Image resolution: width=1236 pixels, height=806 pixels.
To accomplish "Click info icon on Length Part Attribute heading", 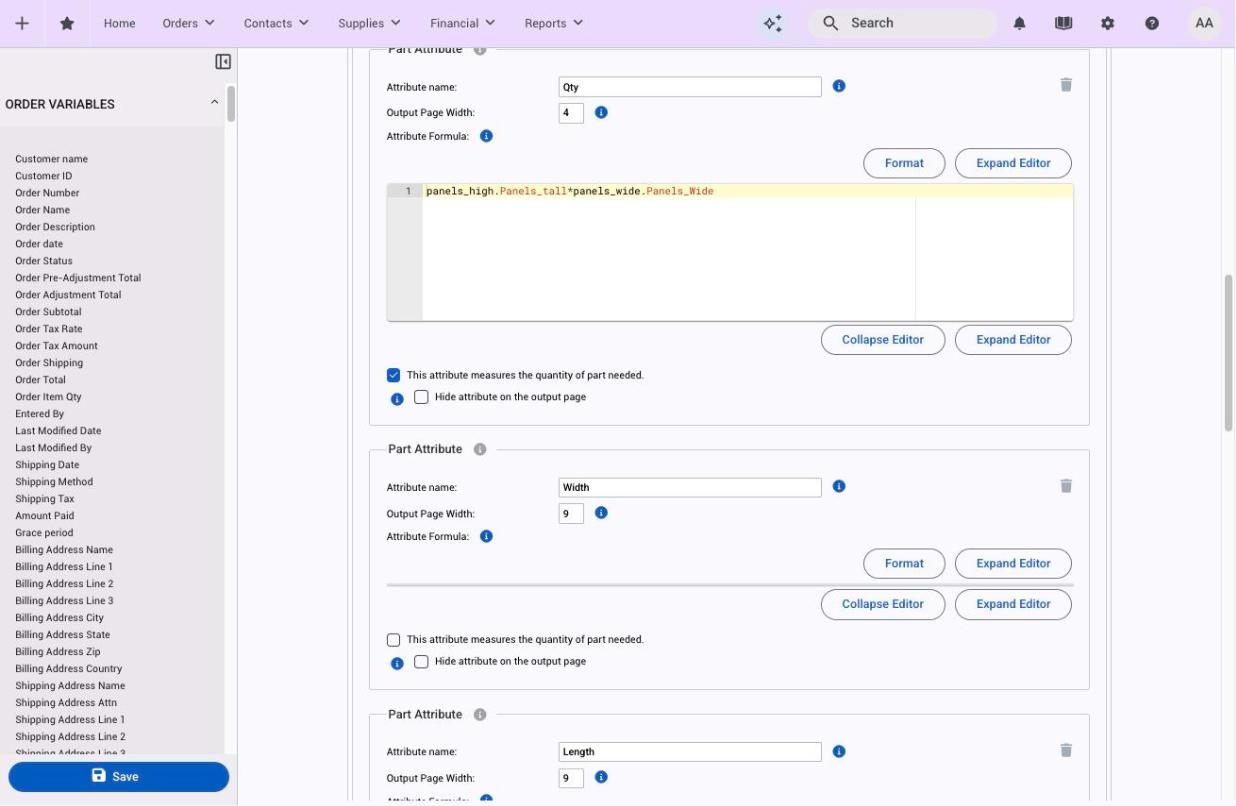I will [x=479, y=714].
